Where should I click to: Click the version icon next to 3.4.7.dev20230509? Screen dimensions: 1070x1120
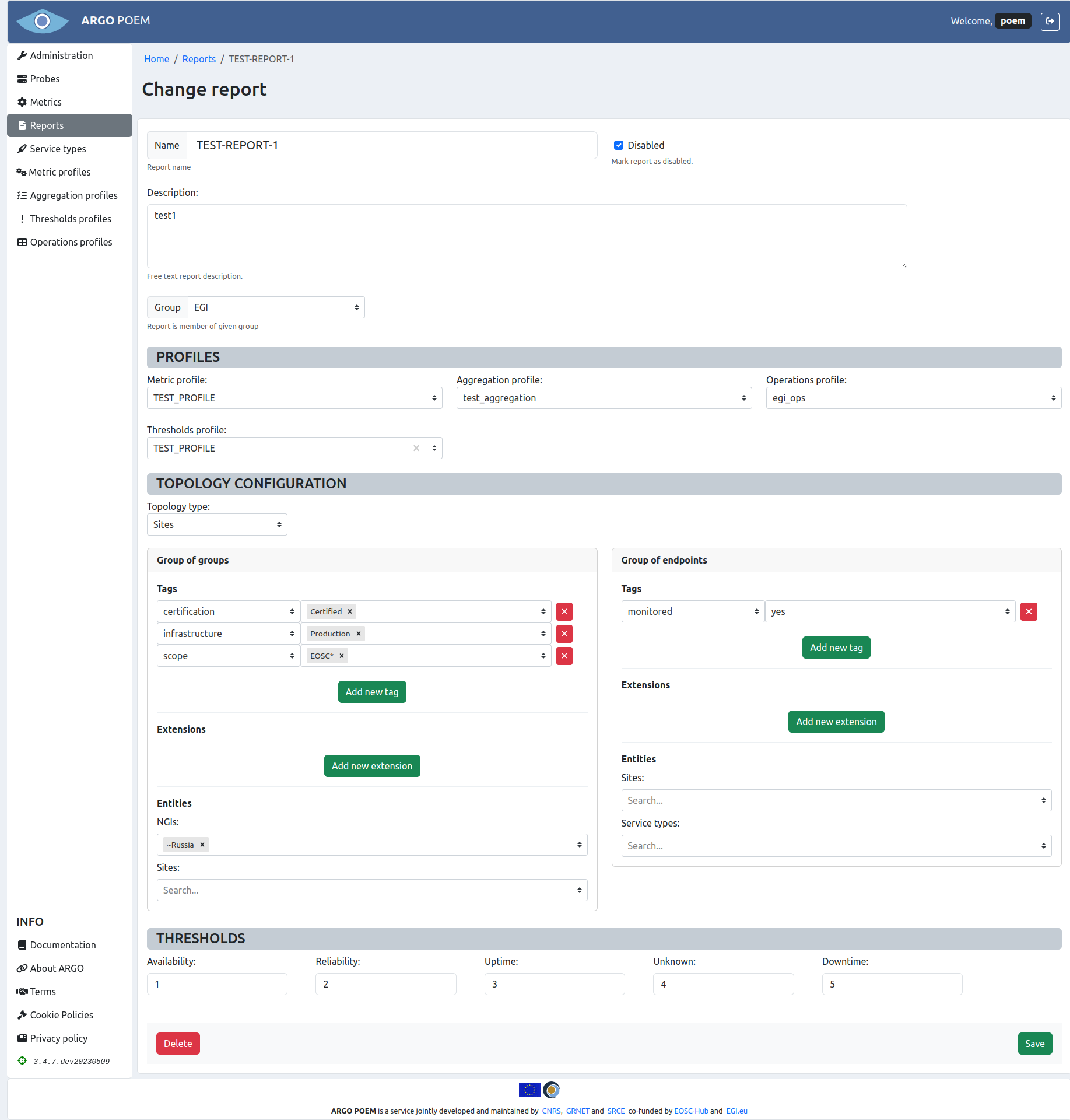click(x=22, y=1060)
